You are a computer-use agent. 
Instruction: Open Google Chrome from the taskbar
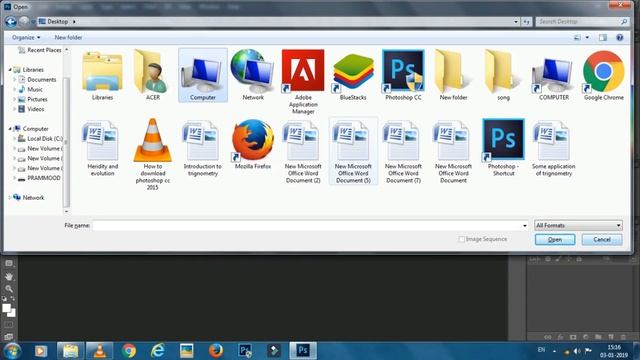[129, 351]
